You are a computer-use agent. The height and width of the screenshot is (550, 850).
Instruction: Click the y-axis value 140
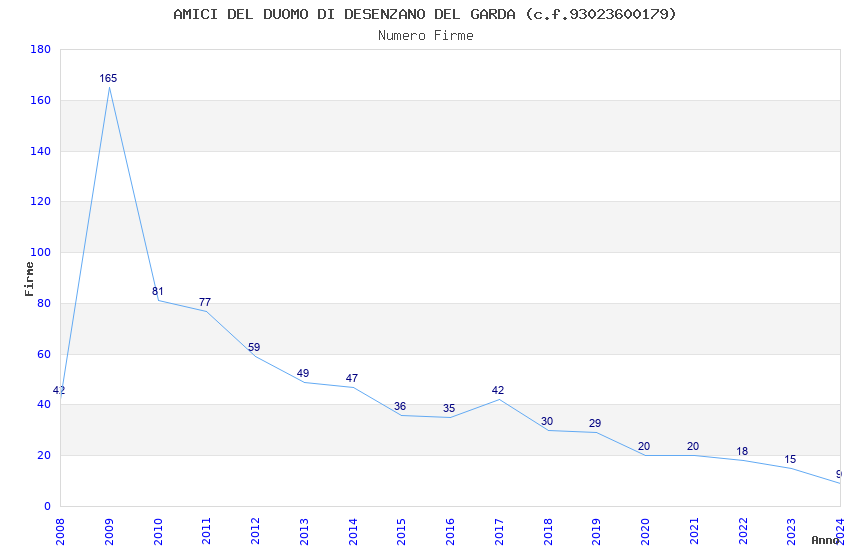pyautogui.click(x=41, y=151)
